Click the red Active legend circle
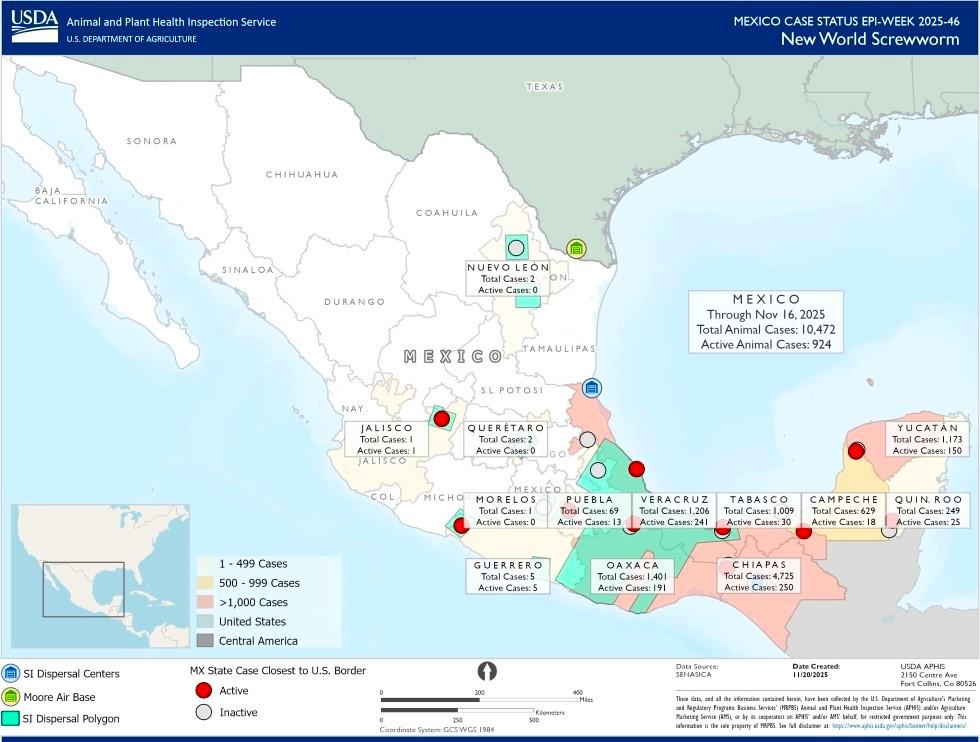The image size is (980, 742). (205, 691)
